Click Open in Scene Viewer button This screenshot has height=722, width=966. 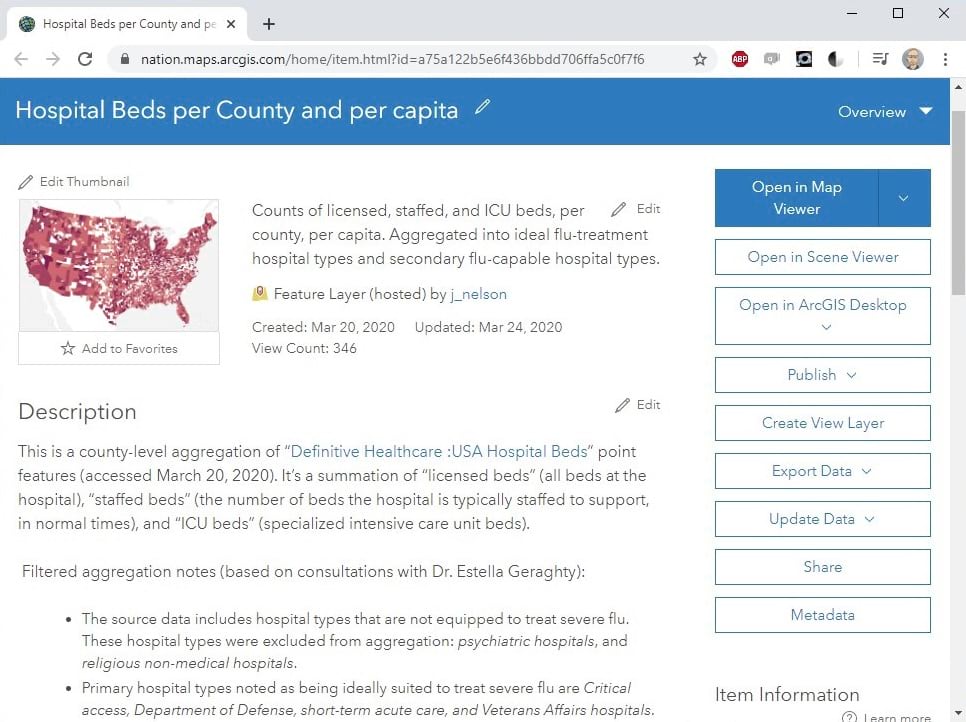click(x=822, y=257)
